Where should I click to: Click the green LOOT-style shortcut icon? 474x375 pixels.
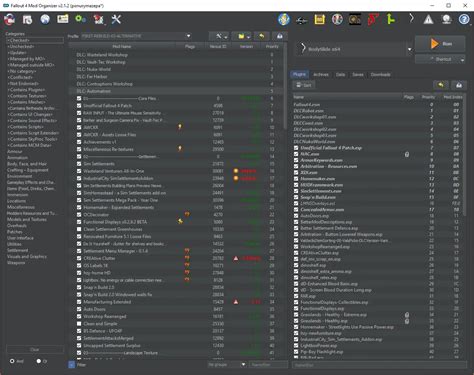391,19
